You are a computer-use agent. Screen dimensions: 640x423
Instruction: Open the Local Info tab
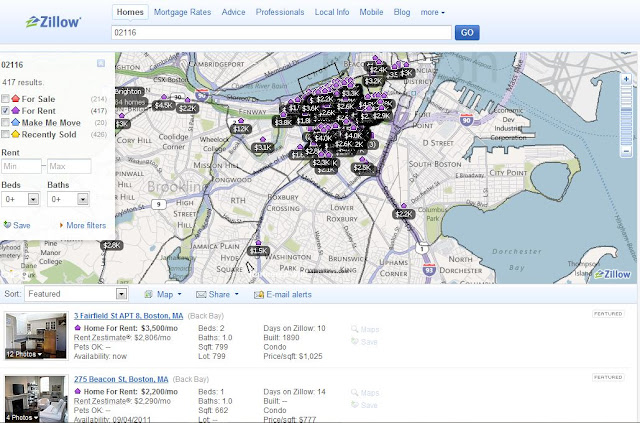[x=332, y=12]
